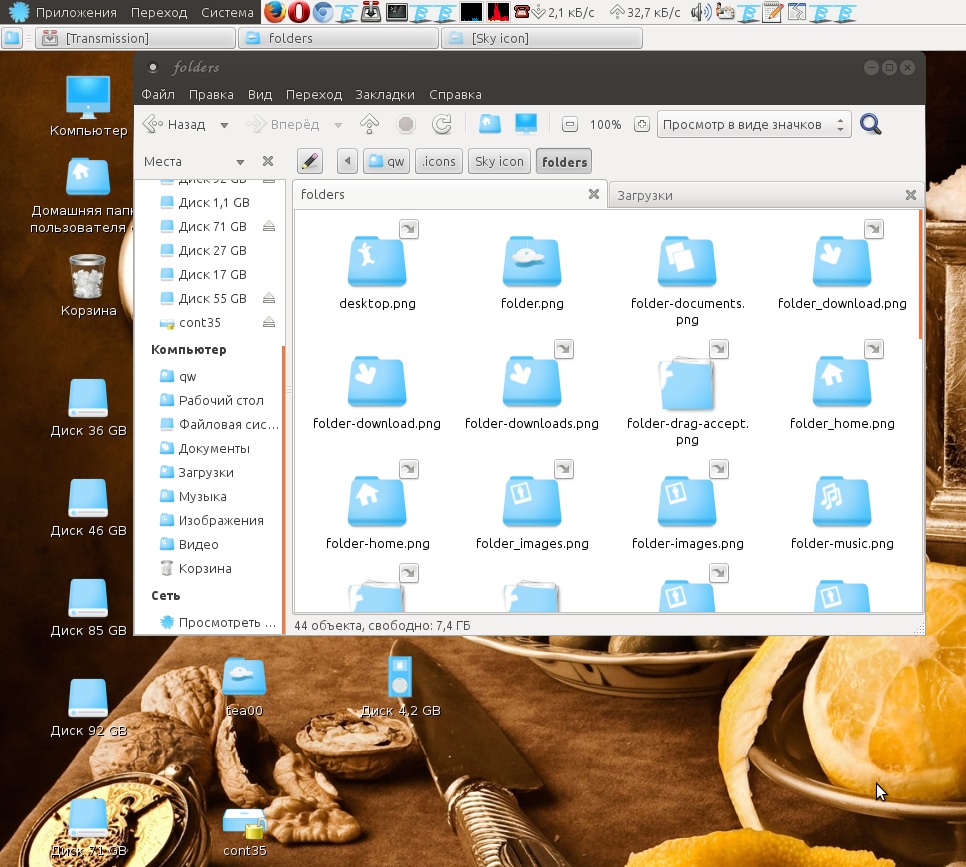966x867 pixels.
Task: Zoom in with the plus button
Action: (642, 124)
